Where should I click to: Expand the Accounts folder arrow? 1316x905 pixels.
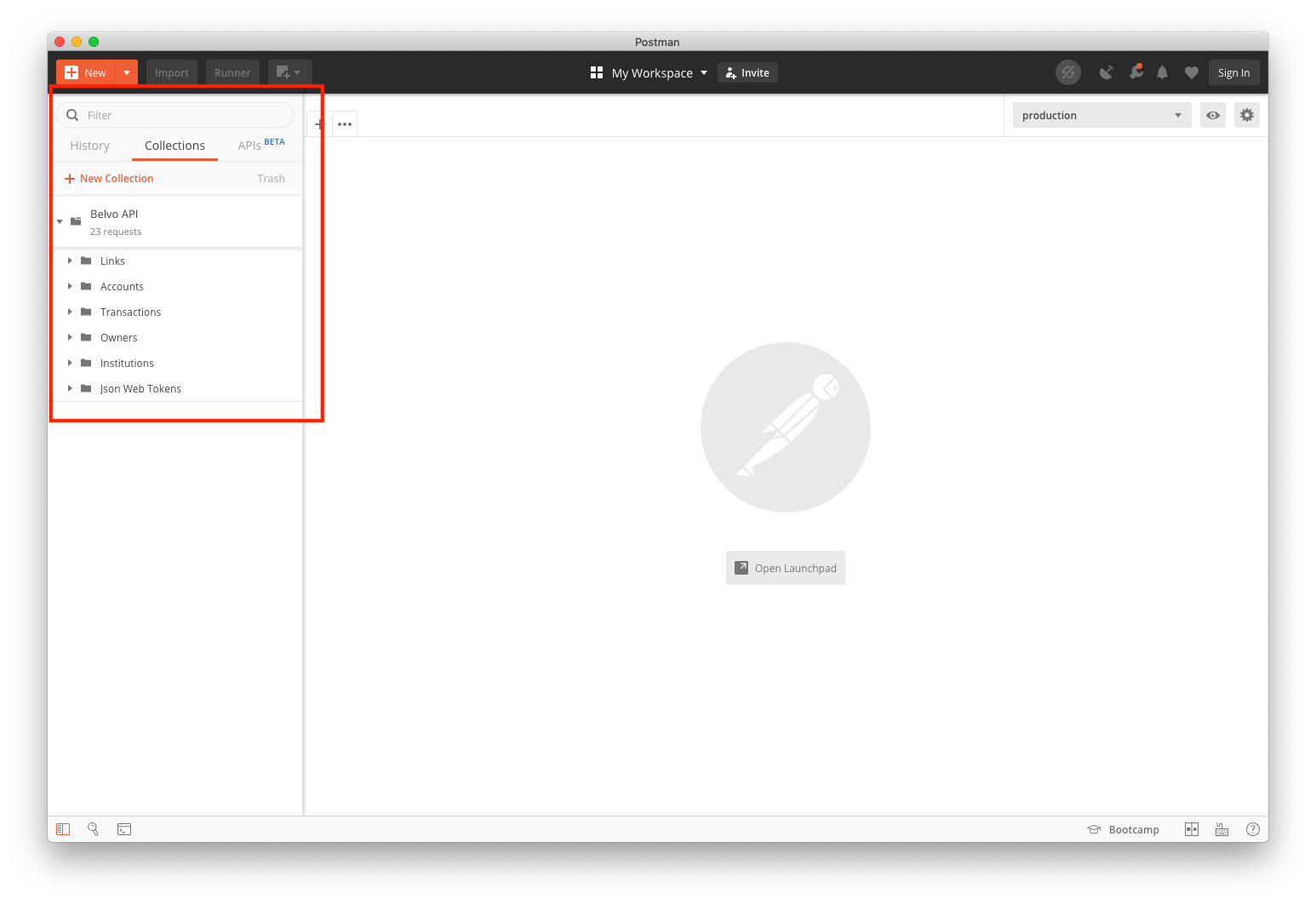pos(70,286)
